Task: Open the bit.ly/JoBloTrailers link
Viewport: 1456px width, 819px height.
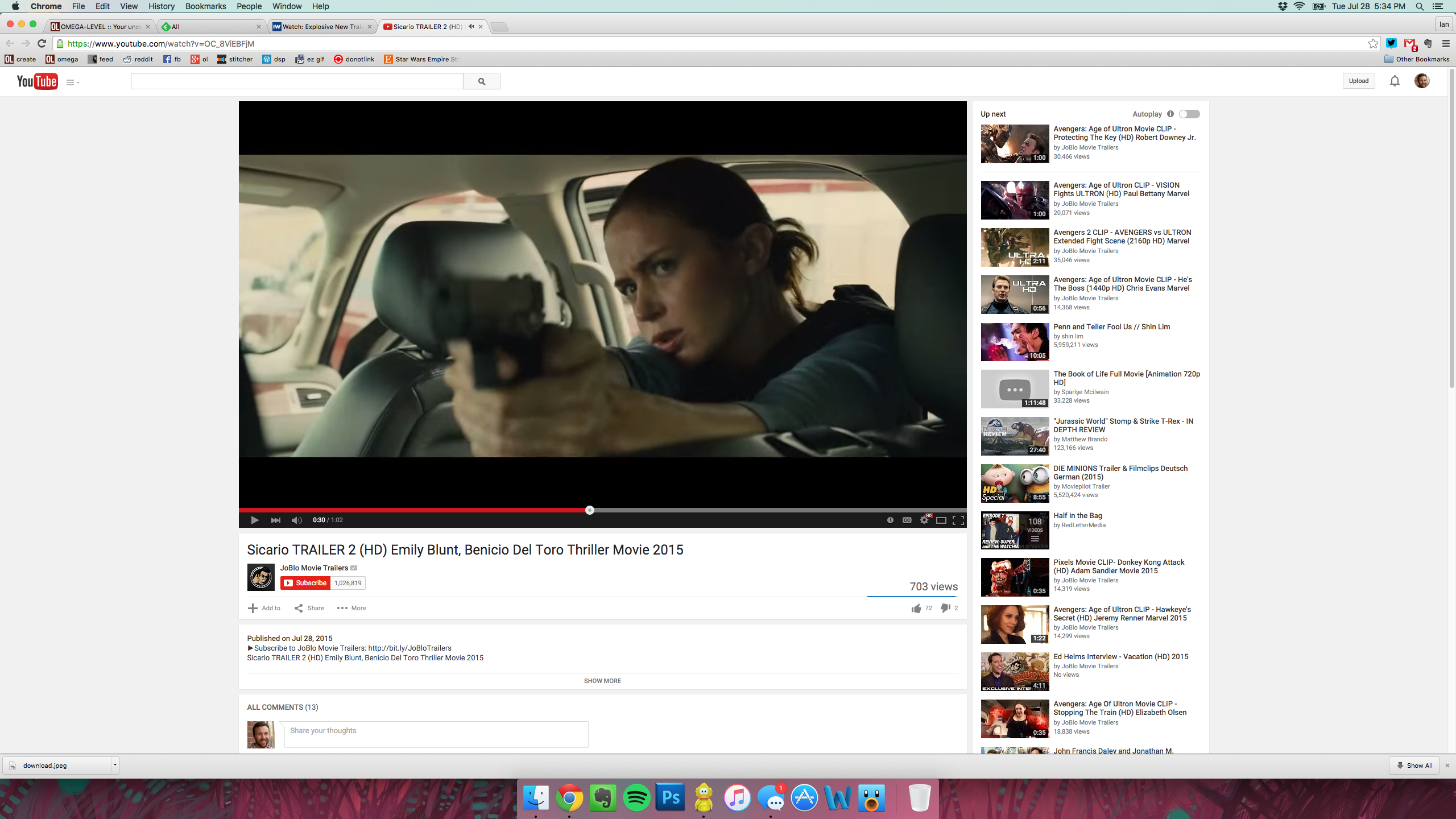Action: click(409, 648)
